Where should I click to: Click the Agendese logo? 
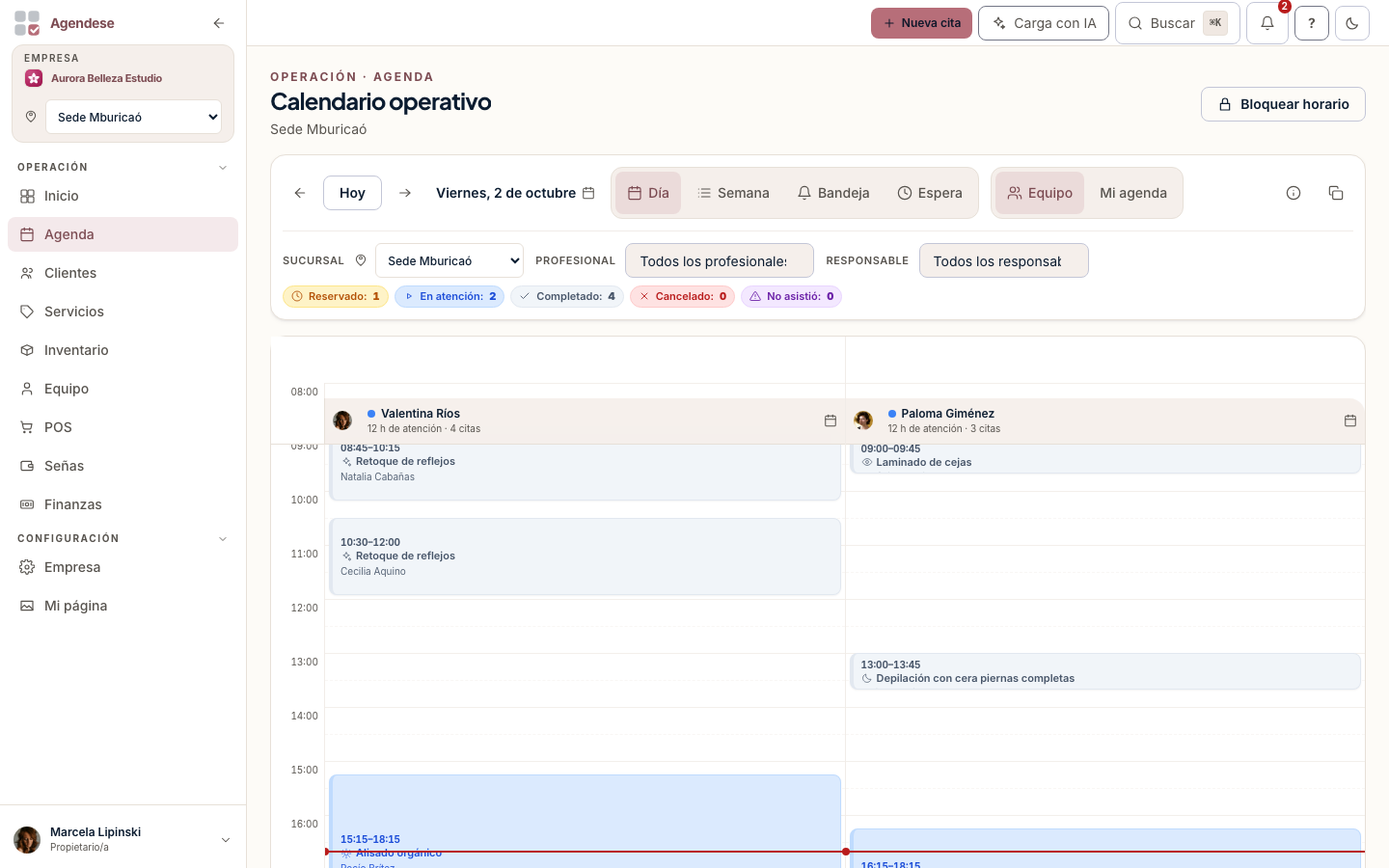[x=27, y=23]
